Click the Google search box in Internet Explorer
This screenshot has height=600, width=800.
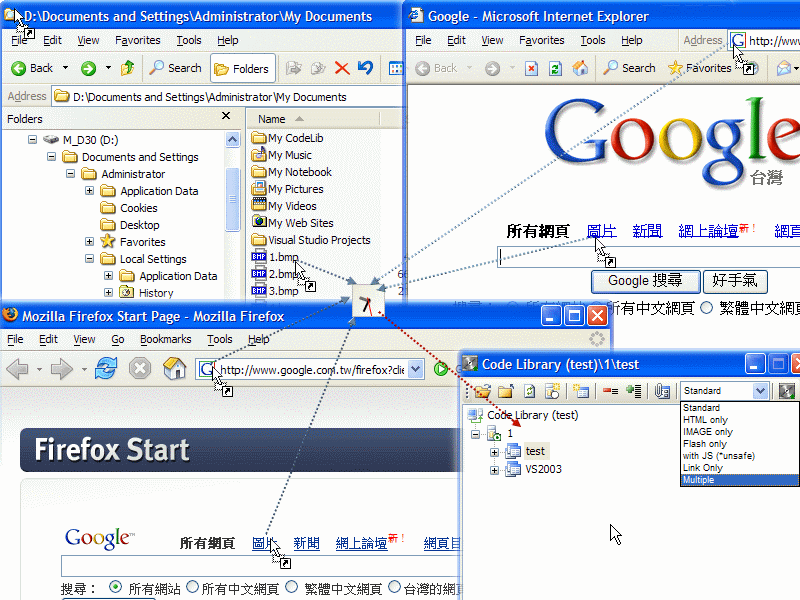point(648,257)
